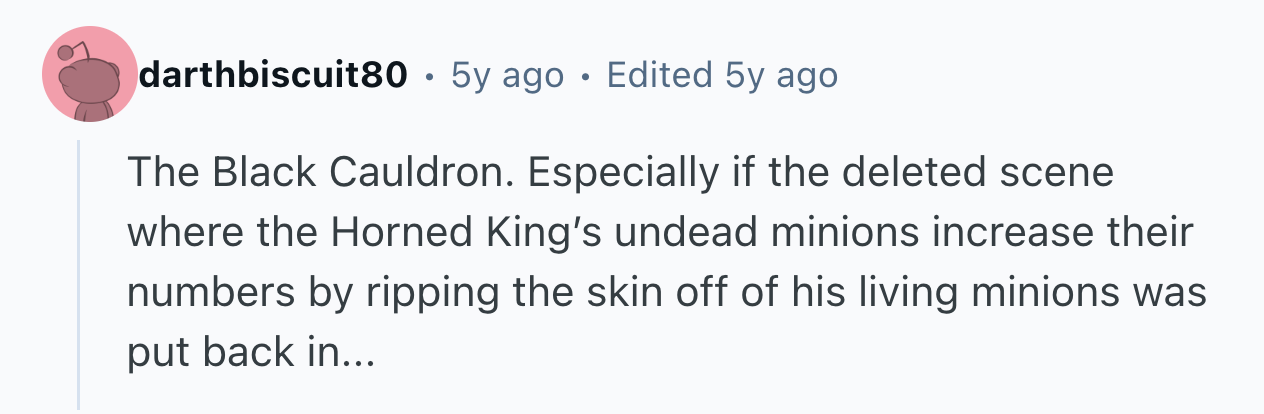Click darthbiscuit80's Snoo avatar icon
The image size is (1264, 414).
tap(89, 75)
